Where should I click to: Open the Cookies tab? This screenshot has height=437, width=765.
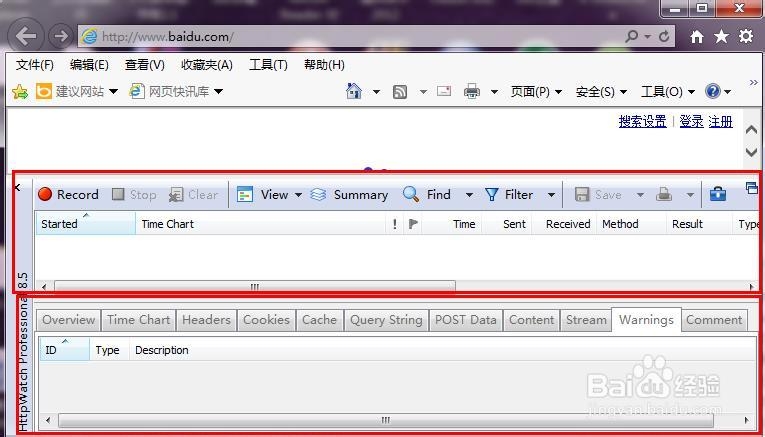coord(266,320)
